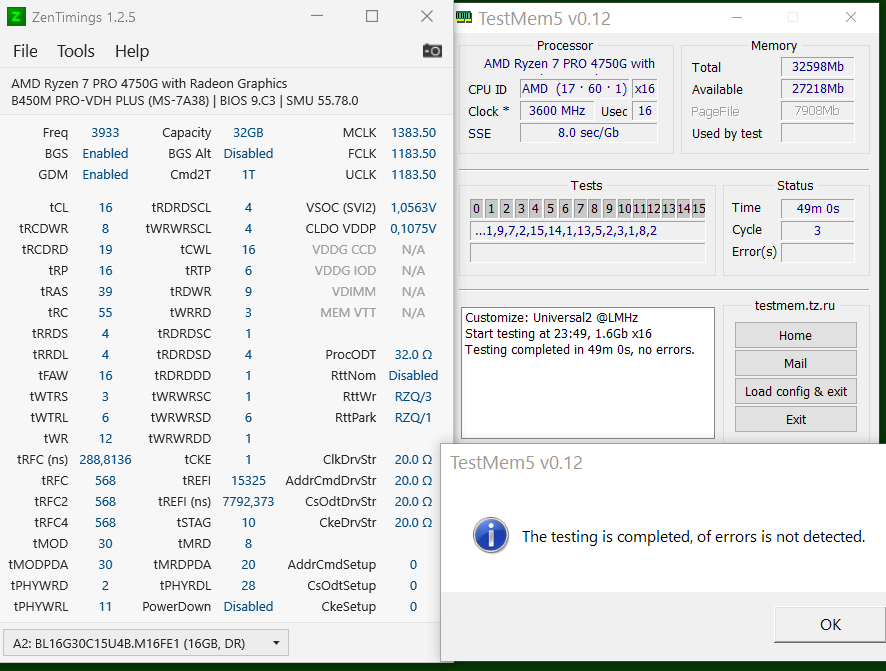Click the tREFI (ns) value 7792,373
This screenshot has width=886, height=671.
(x=248, y=502)
